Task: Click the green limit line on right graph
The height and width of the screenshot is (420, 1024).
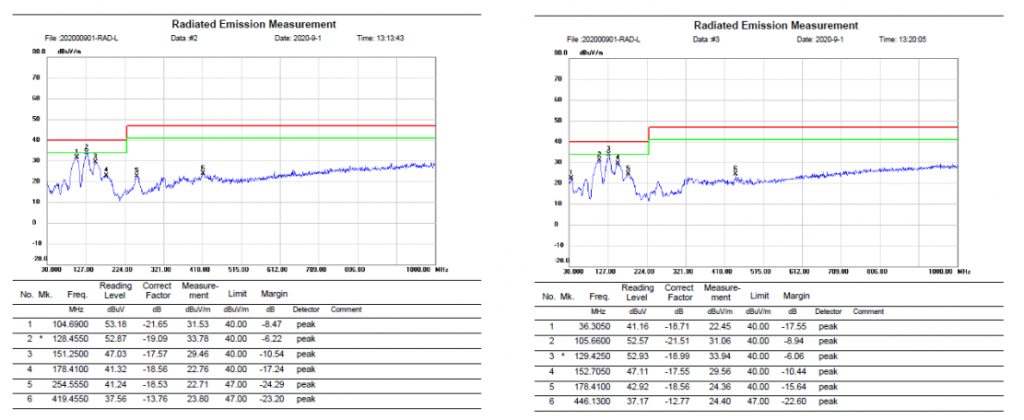Action: (x=800, y=139)
